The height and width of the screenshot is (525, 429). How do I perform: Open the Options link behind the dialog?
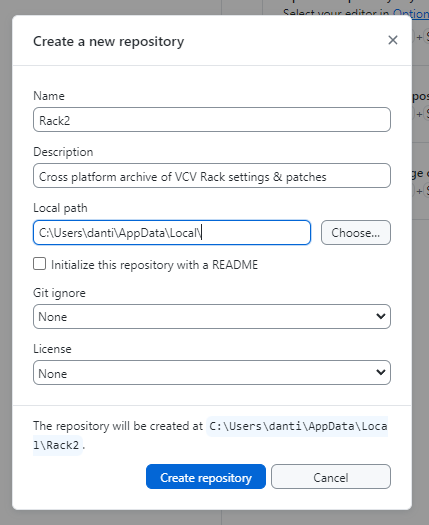tap(411, 13)
